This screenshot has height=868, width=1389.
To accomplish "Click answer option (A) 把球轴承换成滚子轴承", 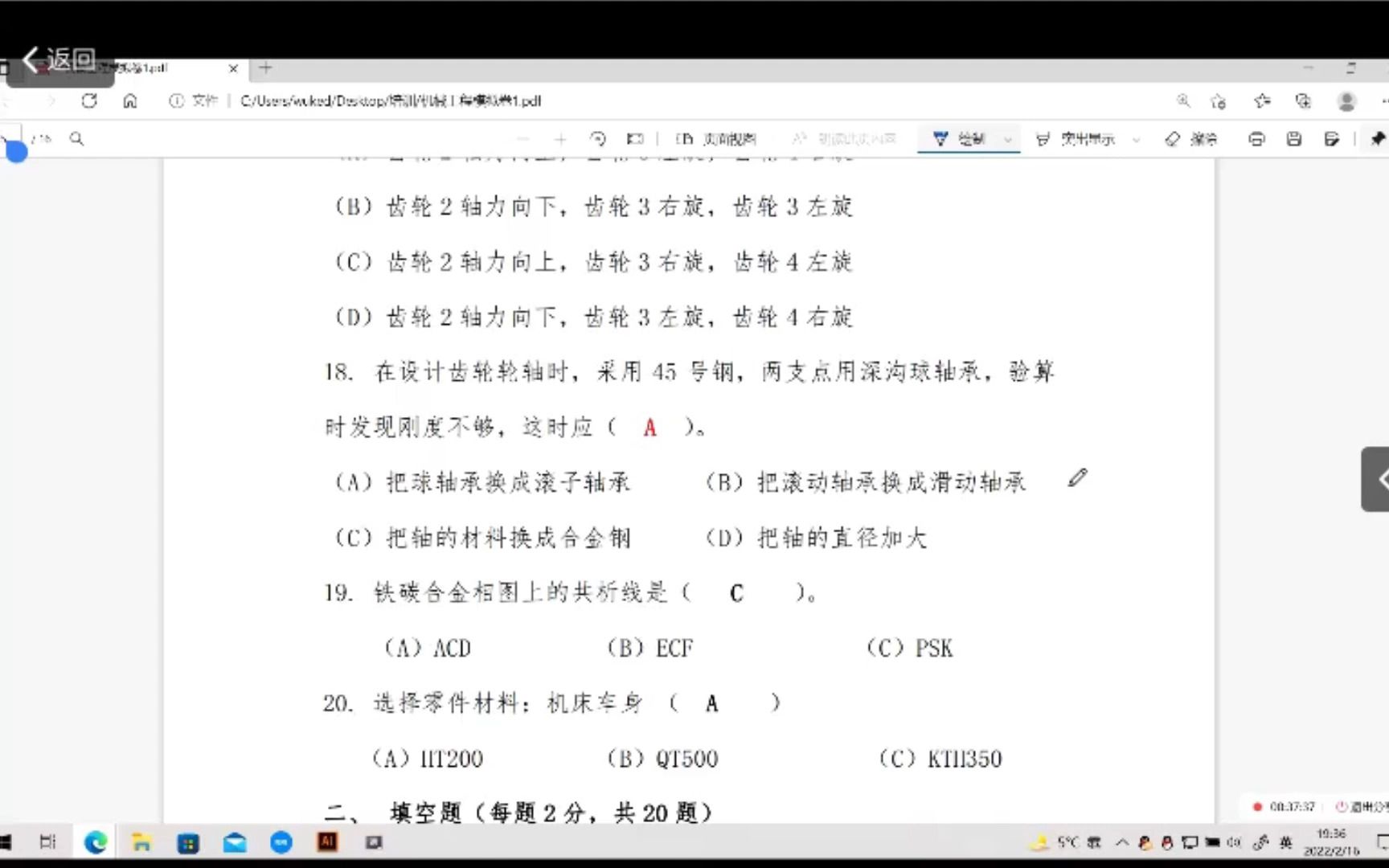I will coord(483,482).
